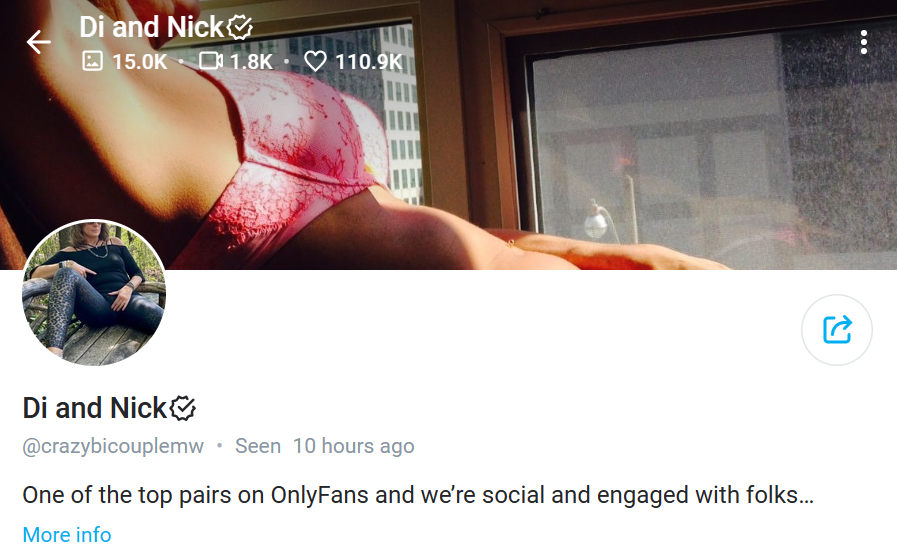Click the heart likes icon
Image resolution: width=897 pixels, height=560 pixels.
point(315,61)
